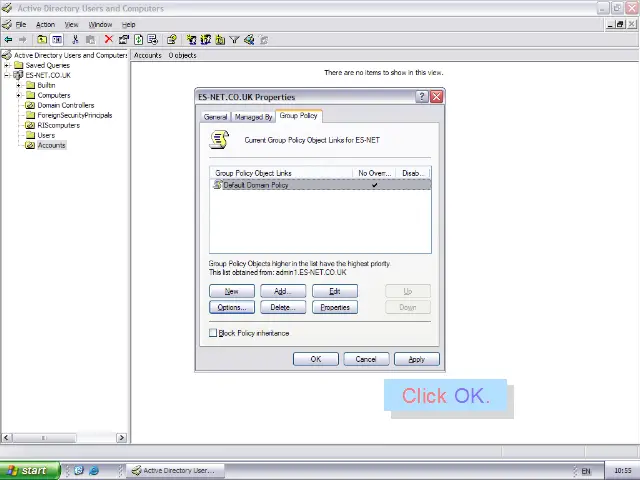Select the Domain Controllers tree node

(66, 105)
